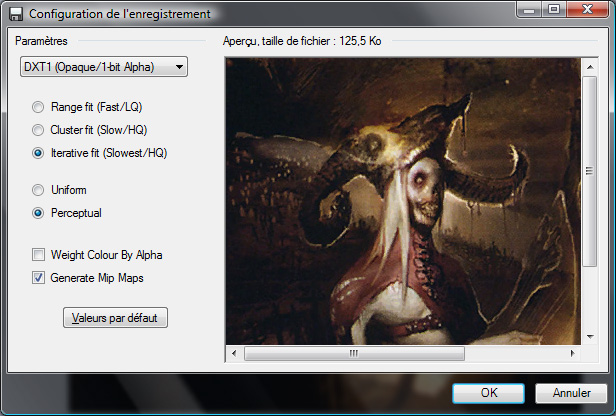
Task: Enable Weight Colour By Alpha checkbox
Action: pos(39,255)
